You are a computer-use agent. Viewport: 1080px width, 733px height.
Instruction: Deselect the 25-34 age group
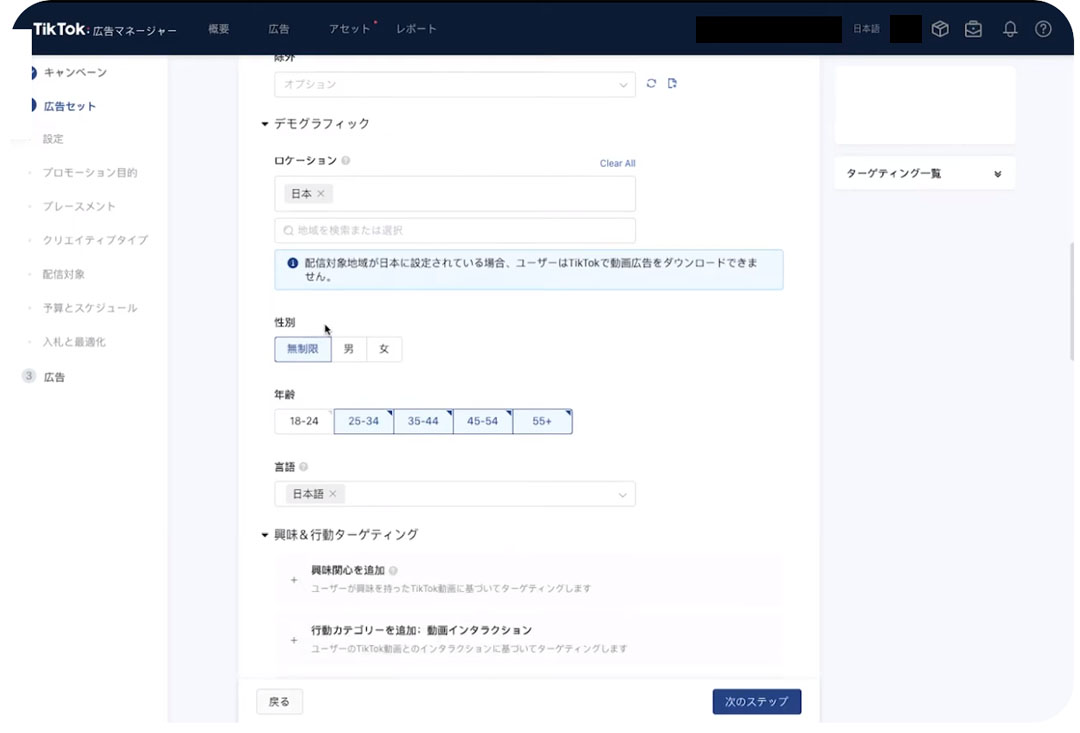[362, 421]
